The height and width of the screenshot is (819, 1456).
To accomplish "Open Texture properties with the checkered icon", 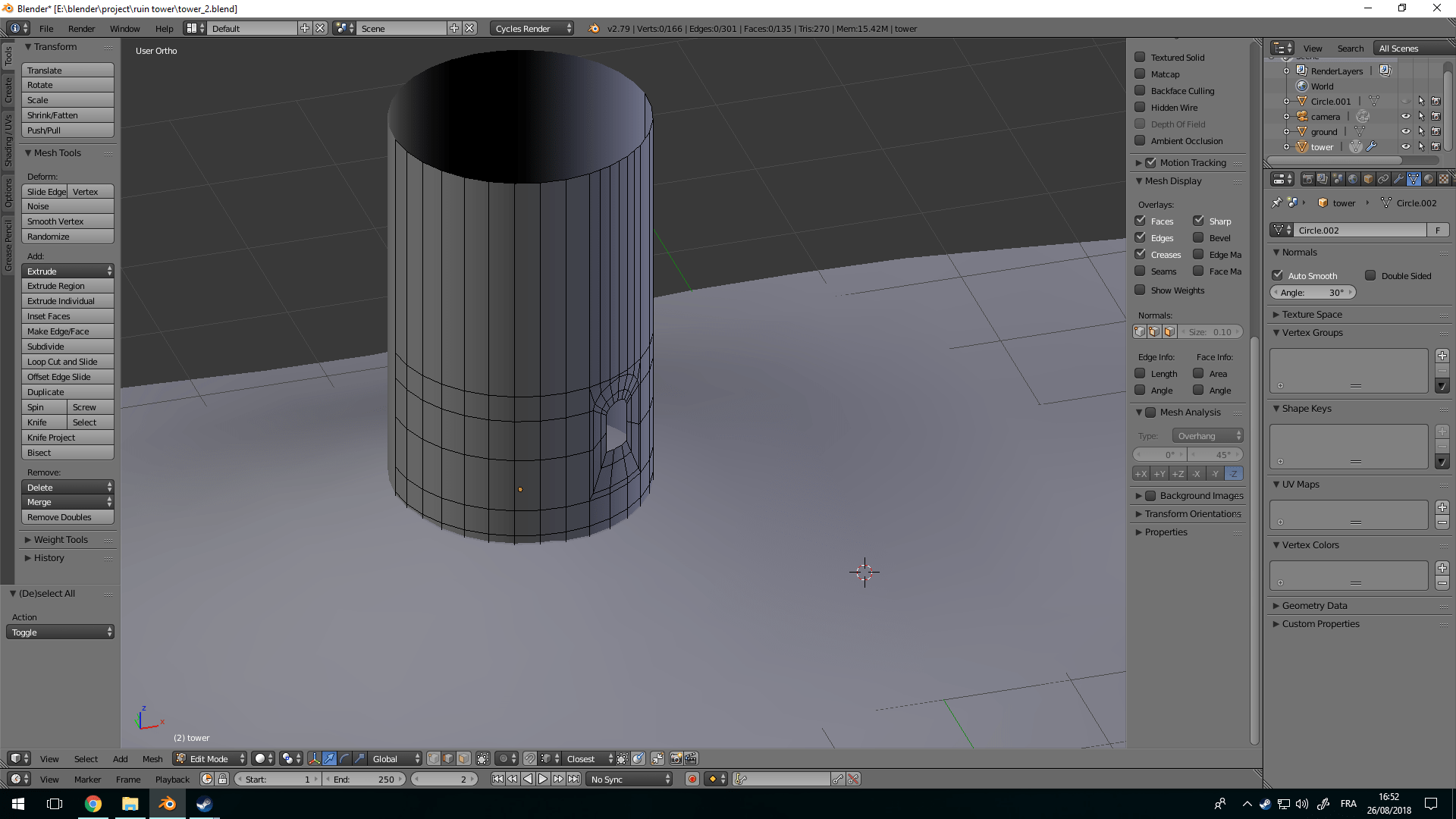I will click(1445, 180).
